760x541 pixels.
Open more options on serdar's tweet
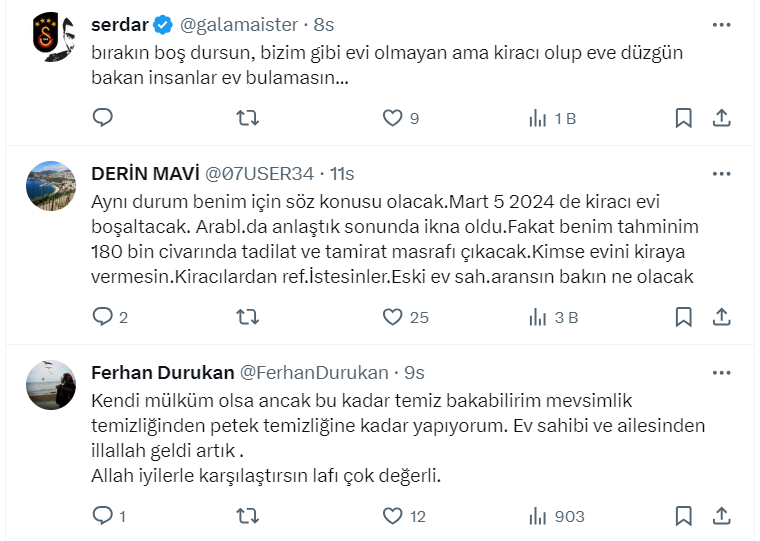721,23
